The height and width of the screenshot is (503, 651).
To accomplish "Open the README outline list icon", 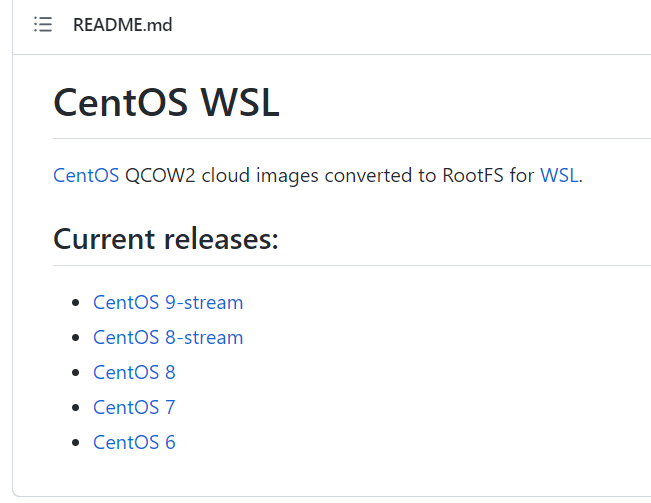I will 43,24.
